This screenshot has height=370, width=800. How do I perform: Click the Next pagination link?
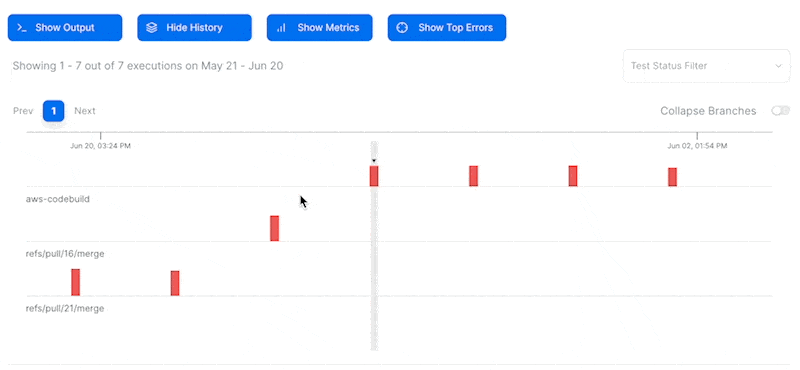pos(85,111)
